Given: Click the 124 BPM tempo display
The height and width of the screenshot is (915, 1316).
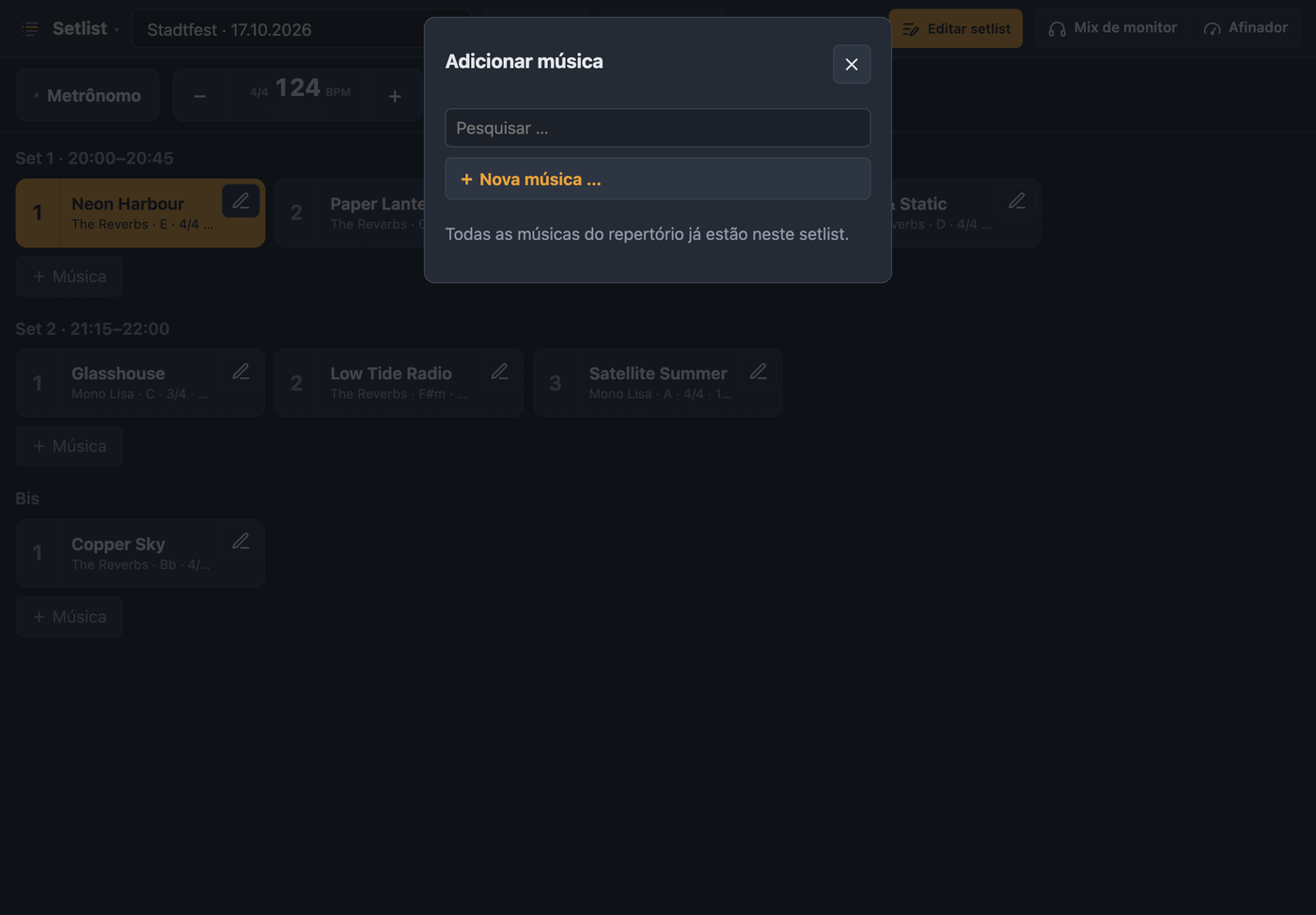Looking at the screenshot, I should coord(299,91).
